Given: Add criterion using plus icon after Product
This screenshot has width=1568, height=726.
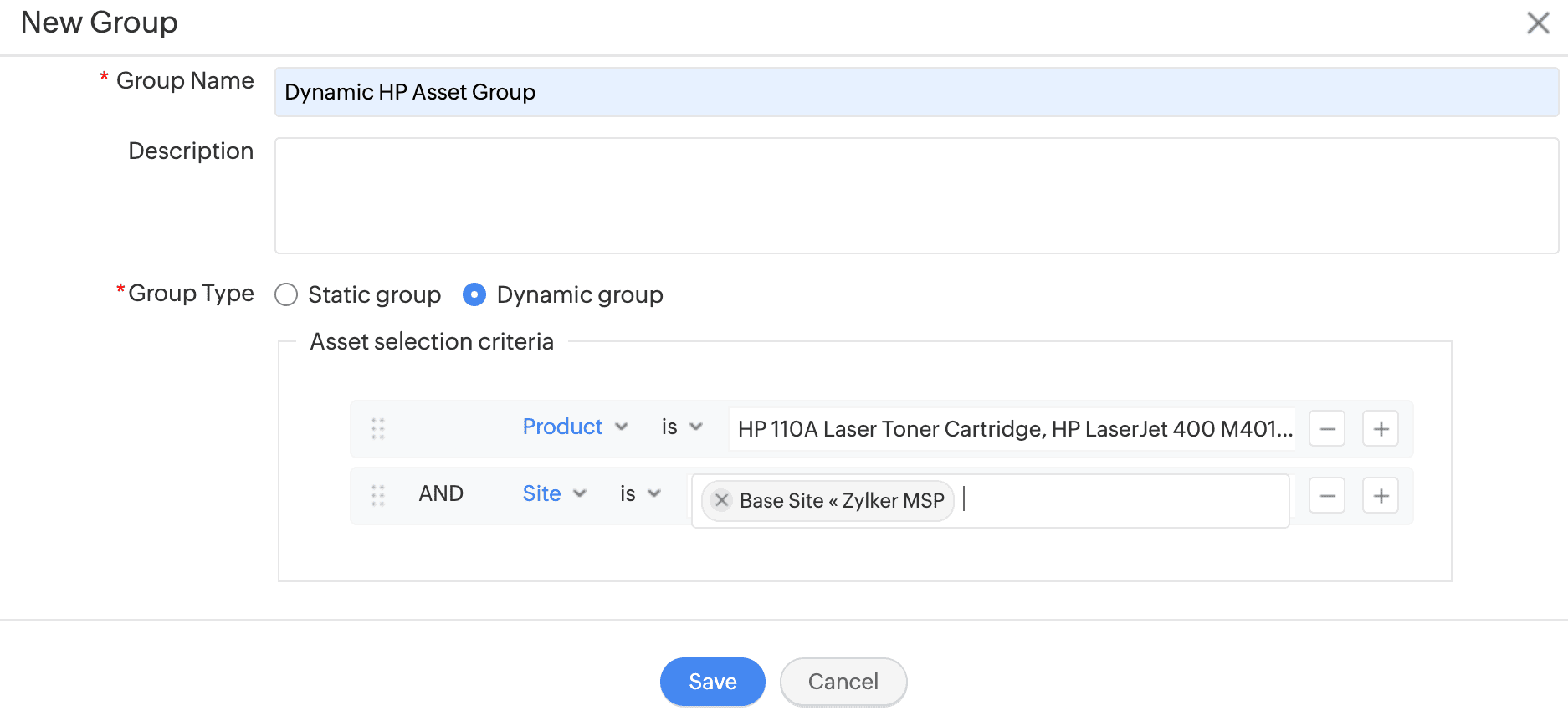Looking at the screenshot, I should coord(1381,429).
